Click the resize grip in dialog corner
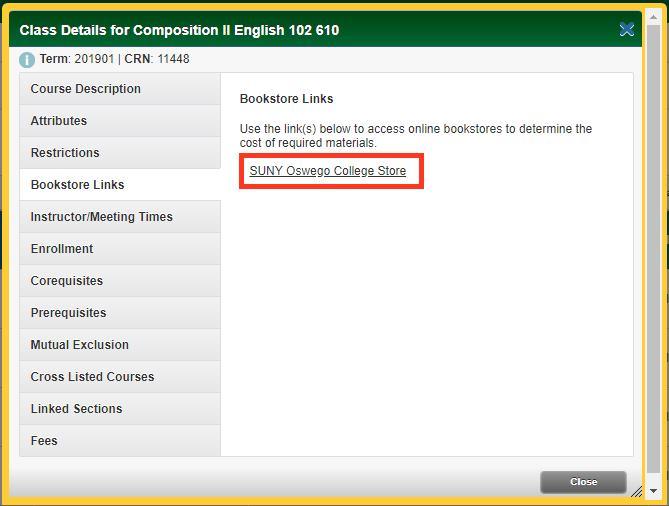Viewport: 669px width, 506px height. tap(636, 490)
